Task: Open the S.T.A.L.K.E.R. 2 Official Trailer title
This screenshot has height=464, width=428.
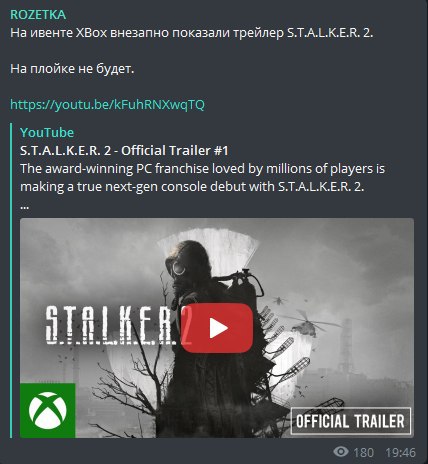Action: click(124, 151)
